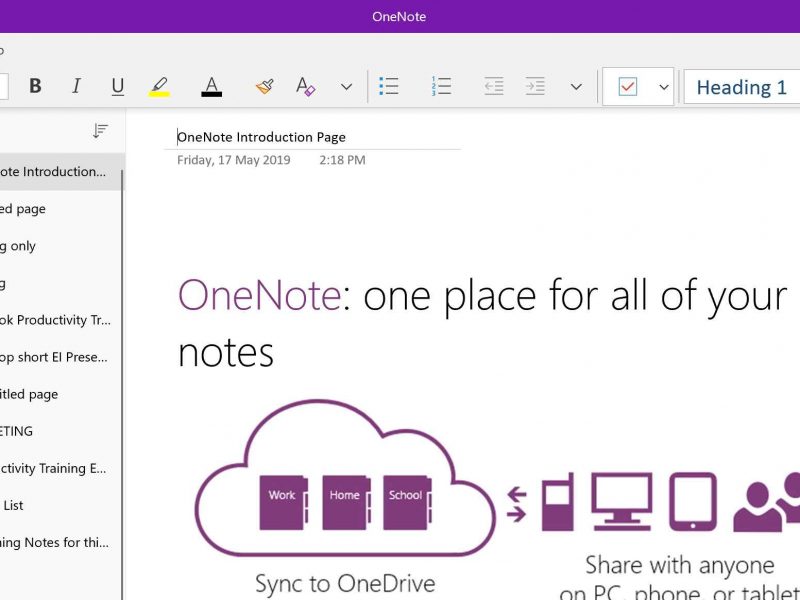Viewport: 800px width, 600px height.
Task: Select the School notebook icon in cloud
Action: coord(407,503)
